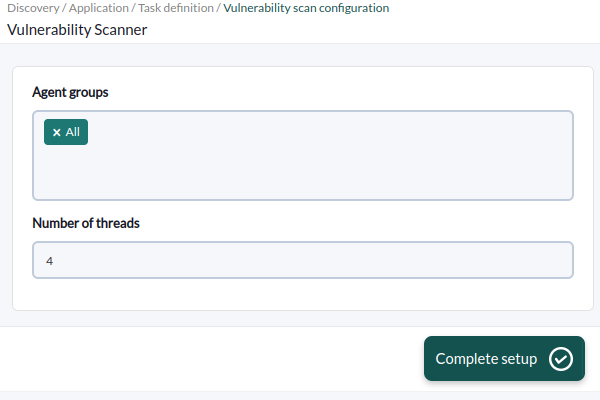Click the Number of threads label
Viewport: 600px width, 400px height.
[x=86, y=223]
